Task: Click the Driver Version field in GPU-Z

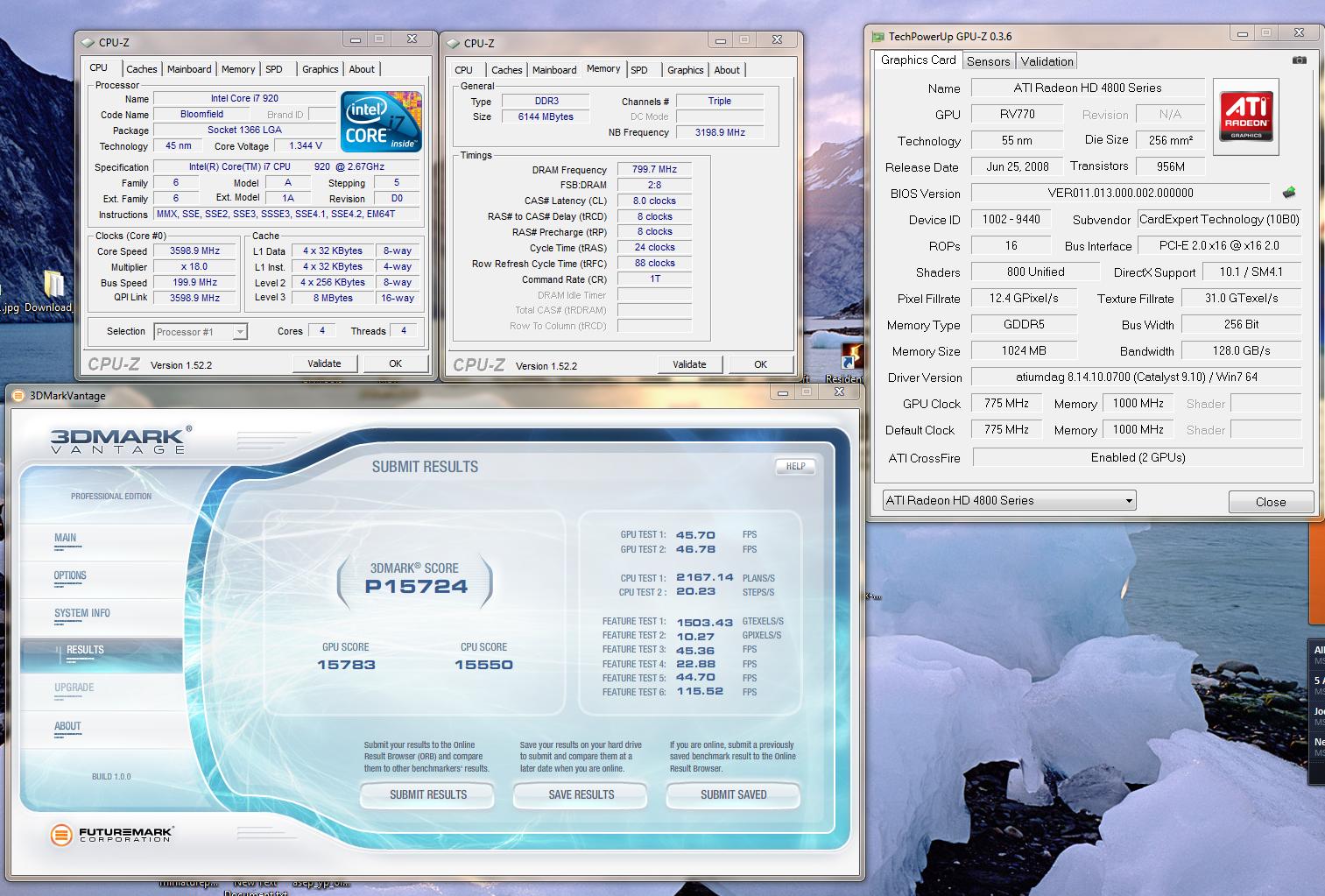Action: point(1136,377)
